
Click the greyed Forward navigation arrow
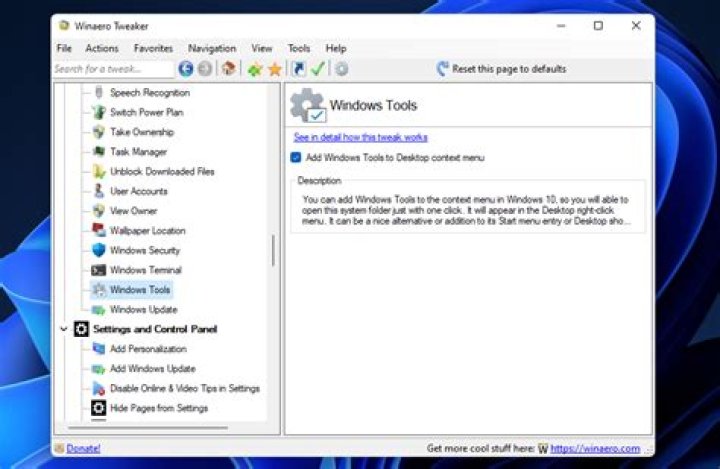205,69
